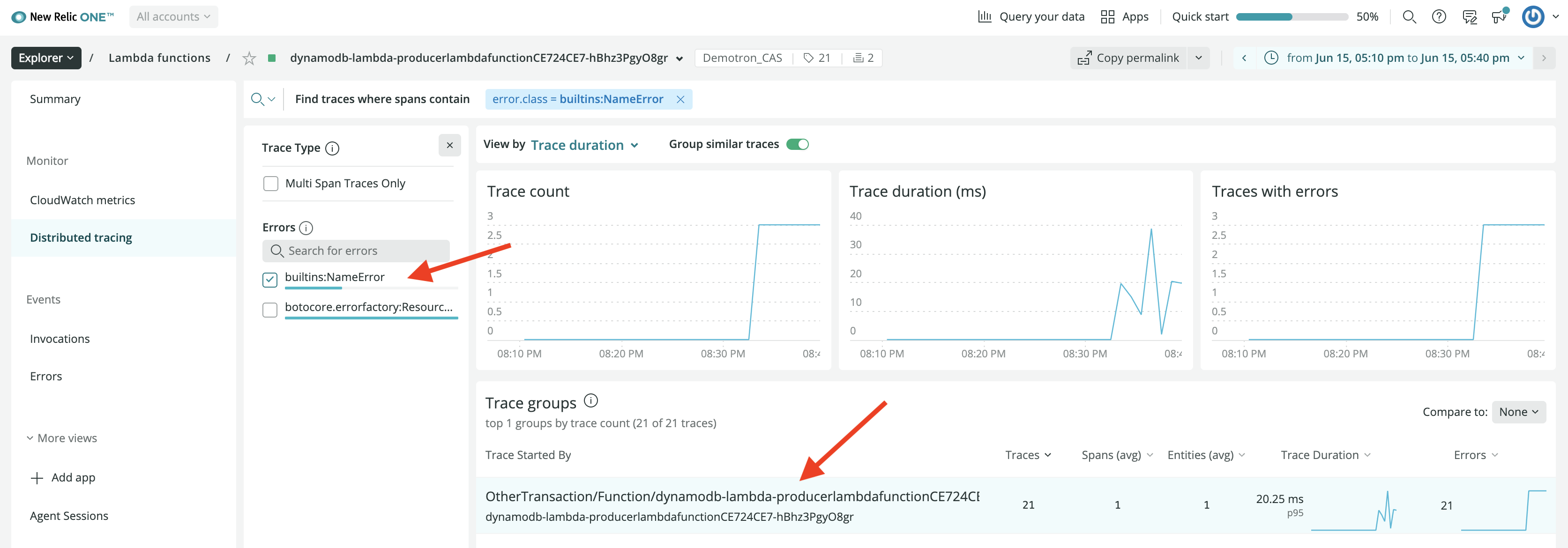Open the global search magnifier icon
The image size is (1568, 548).
1409,16
